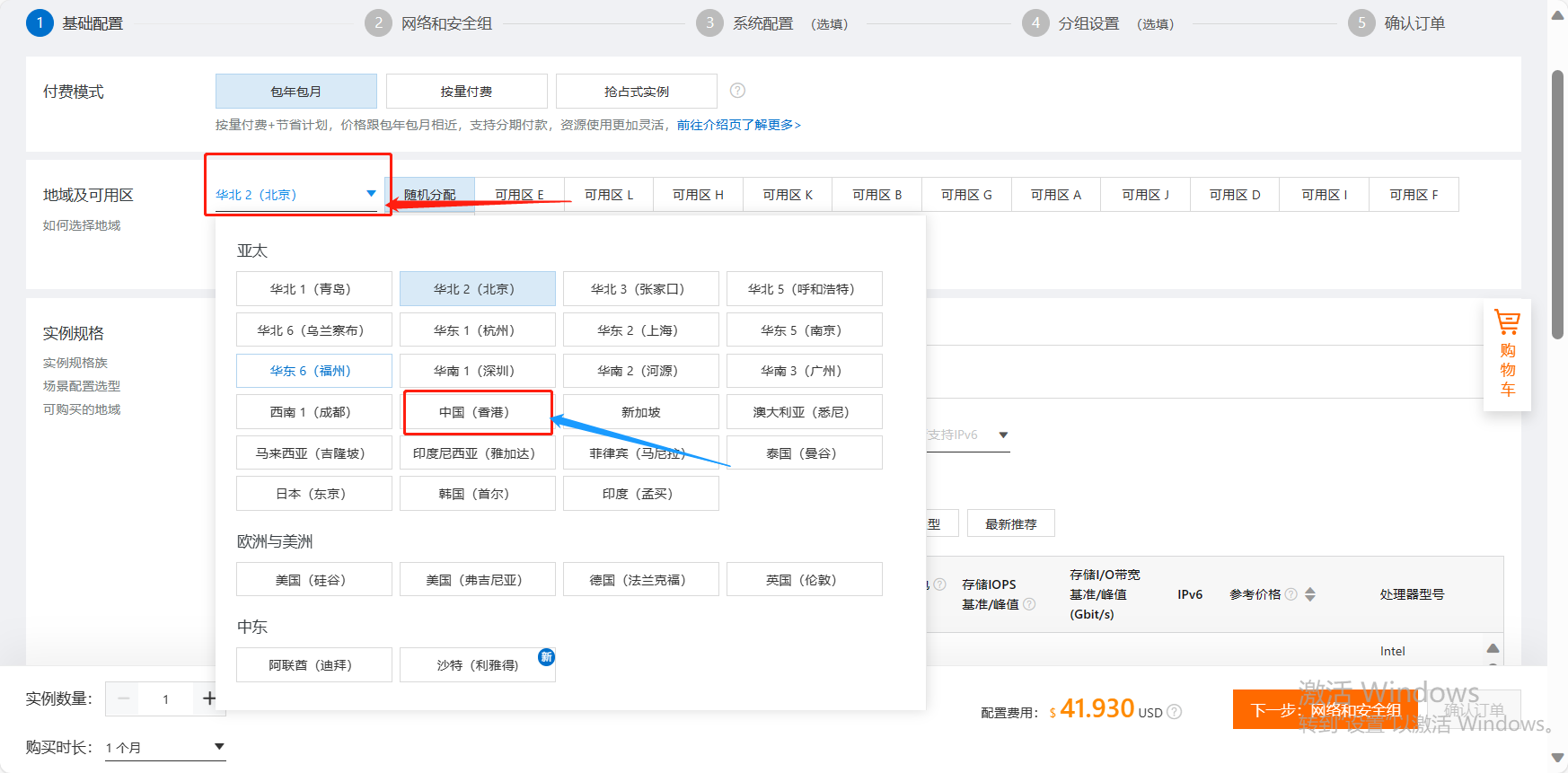The image size is (1568, 773).
Task: Click the page vertical scrollbar
Action: (1558, 204)
